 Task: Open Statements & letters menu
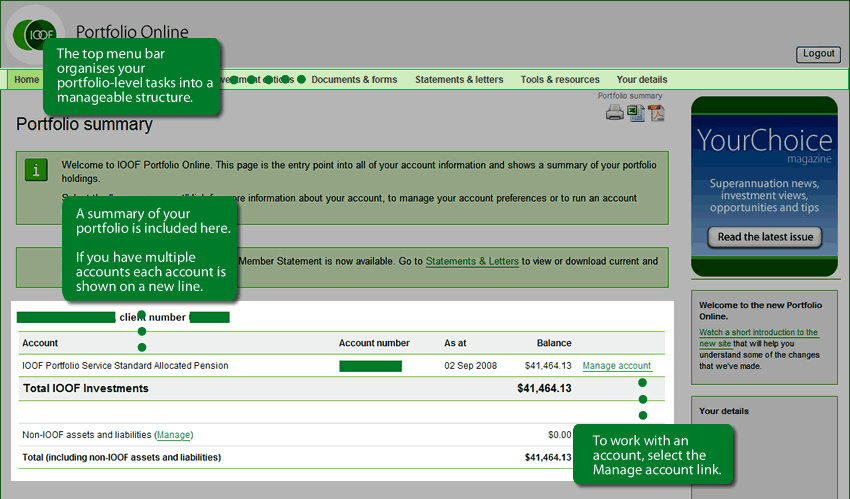click(459, 80)
